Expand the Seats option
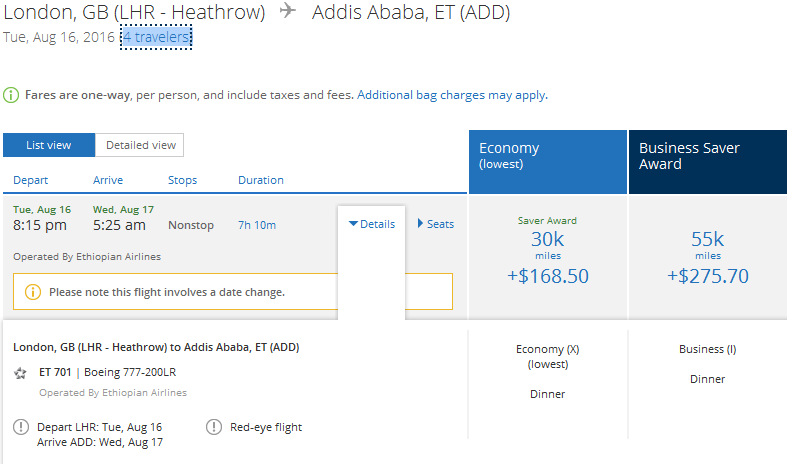 click(435, 224)
